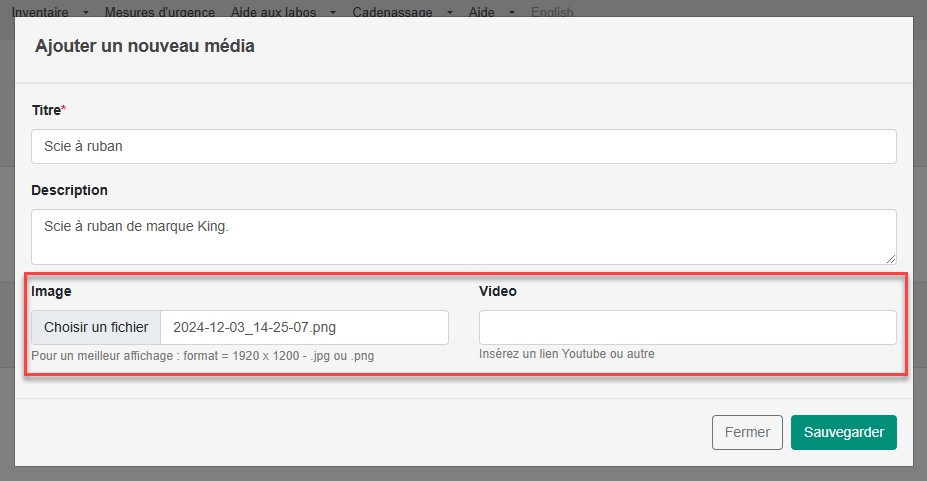This screenshot has width=927, height=481.
Task: Save the media with Sauvegarder
Action: (x=843, y=432)
